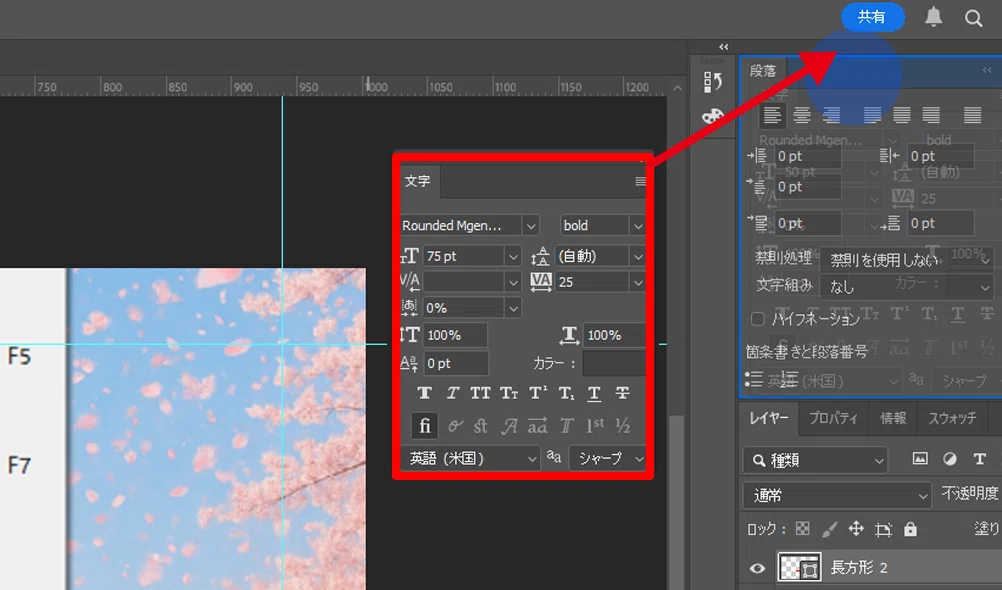The image size is (1002, 590).
Task: Open the シャープ anti-aliasing dropdown in 文字 panel
Action: [607, 458]
